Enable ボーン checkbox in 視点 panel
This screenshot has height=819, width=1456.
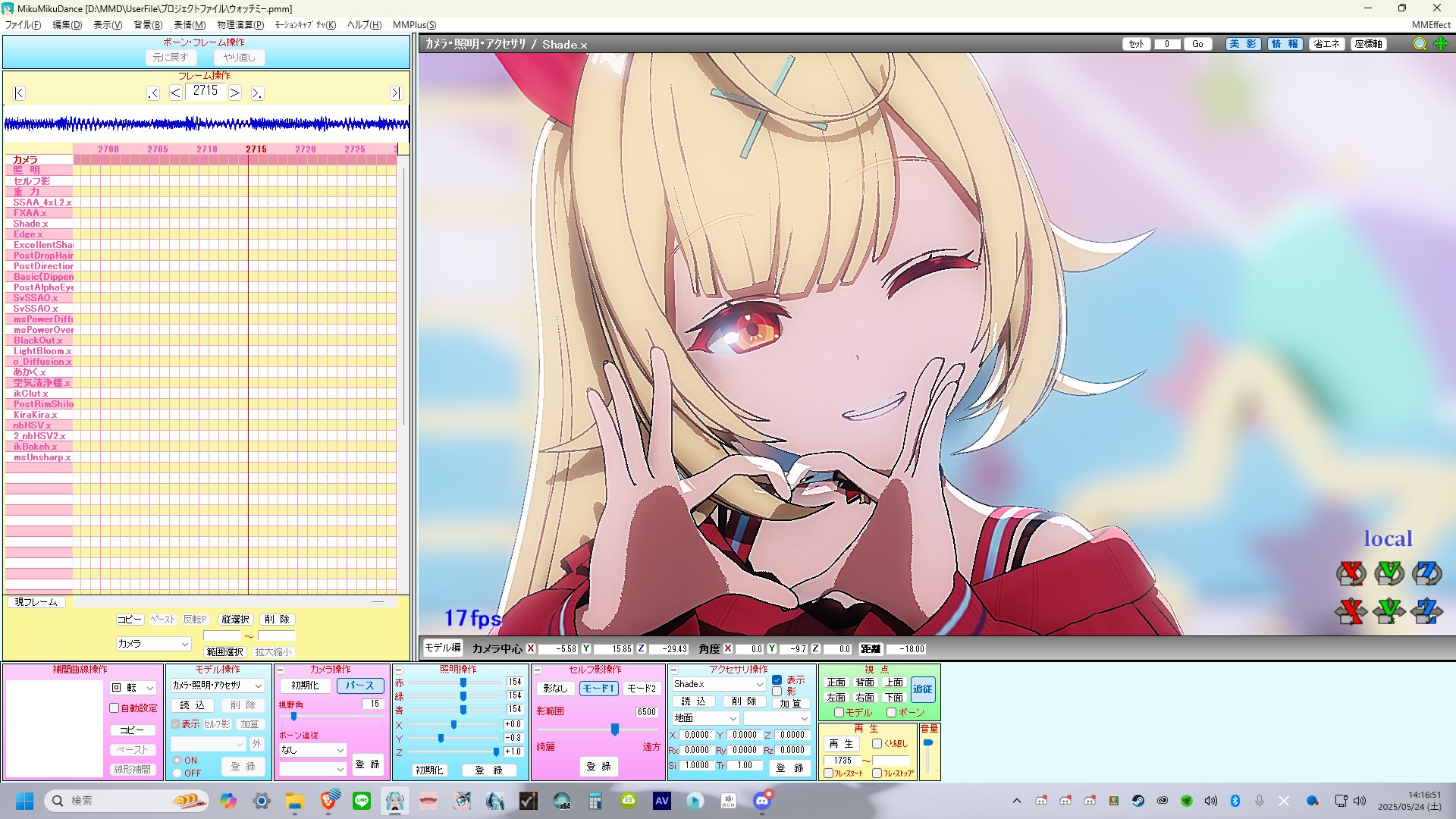pyautogui.click(x=892, y=713)
